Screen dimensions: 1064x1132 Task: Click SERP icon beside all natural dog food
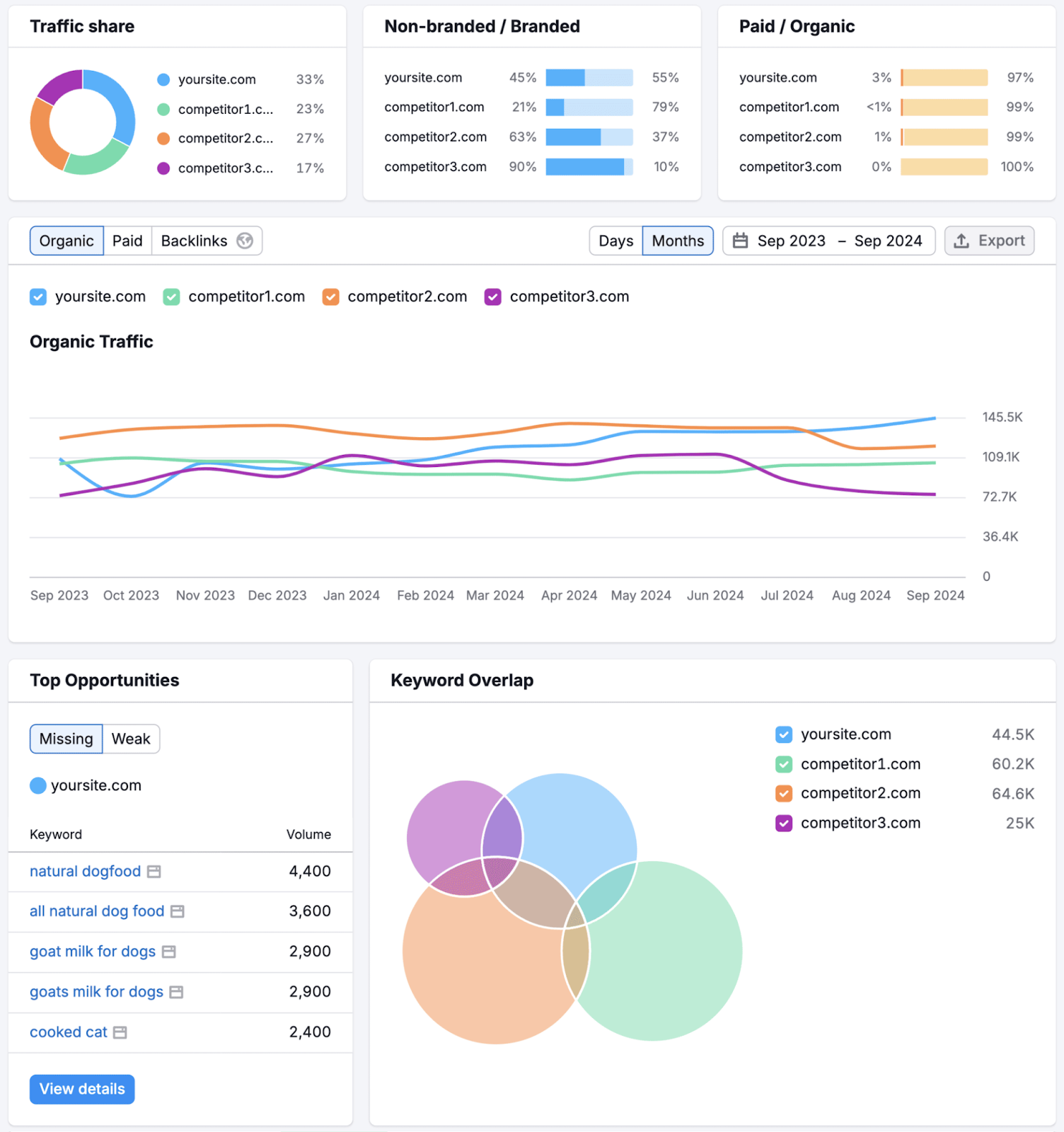(178, 912)
